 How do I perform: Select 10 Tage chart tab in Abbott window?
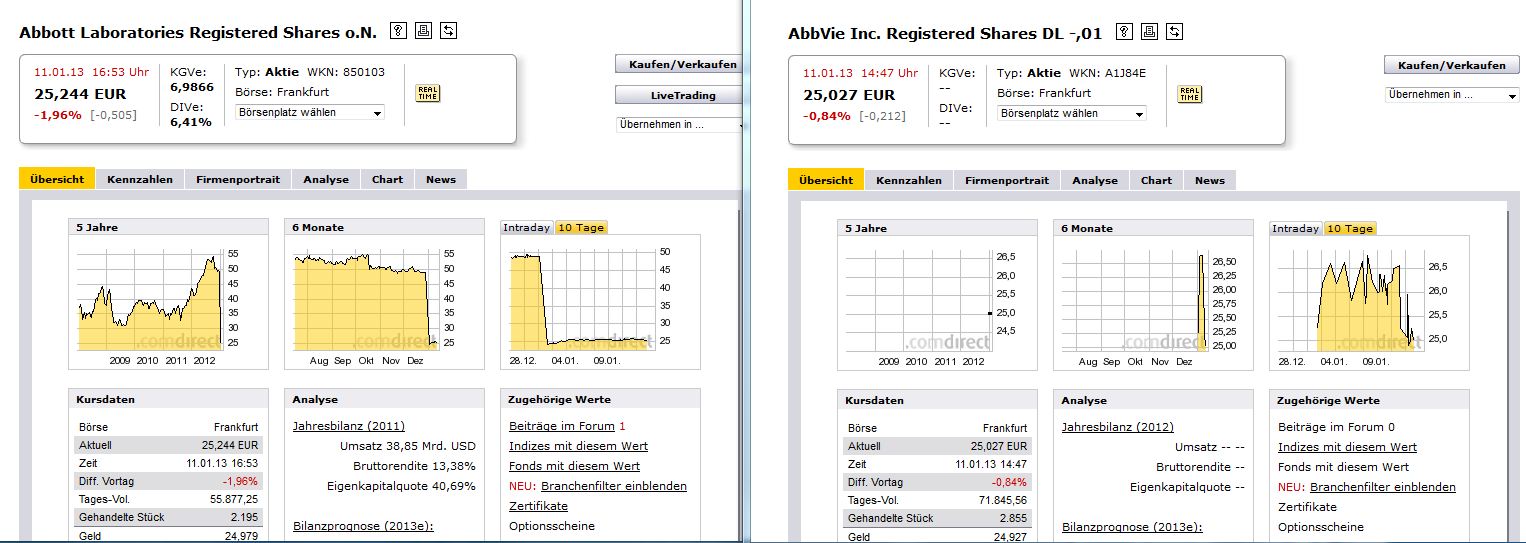581,227
